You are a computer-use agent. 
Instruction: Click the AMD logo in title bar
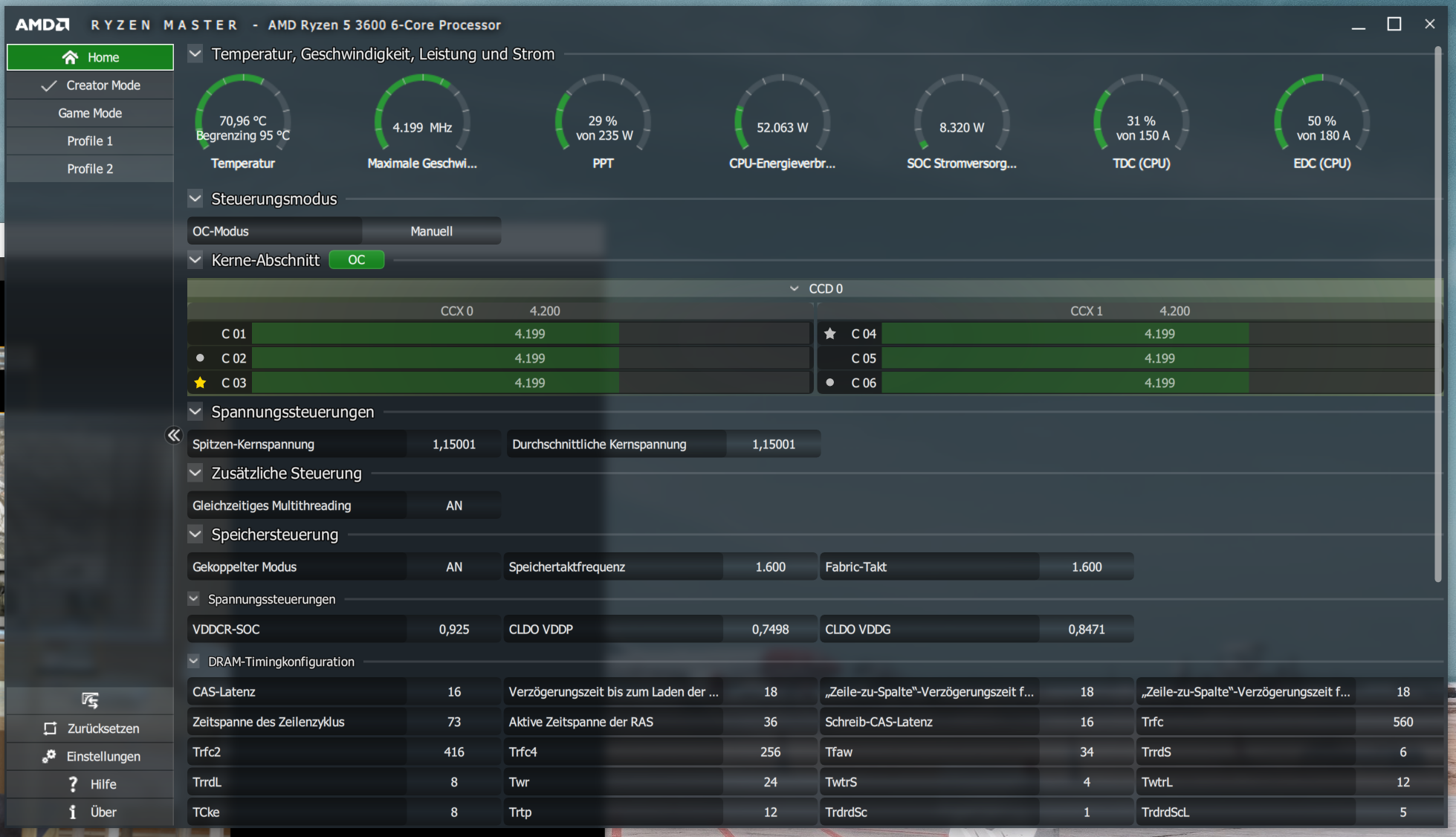coord(42,25)
